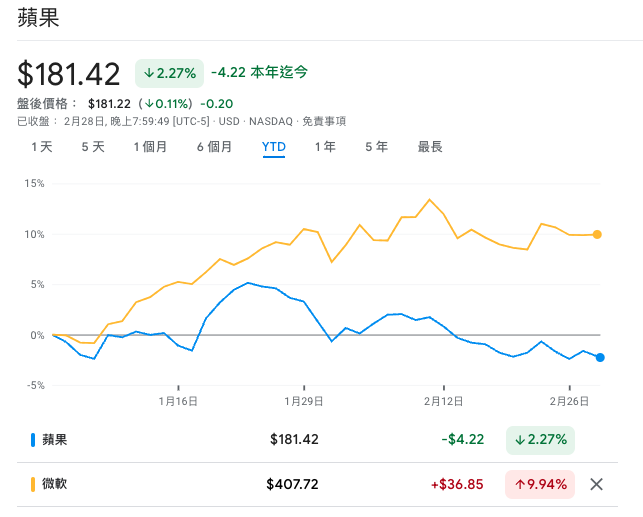Screen dimensions: 643x517
Task: Click the 微軟 row name
Action: (54, 484)
